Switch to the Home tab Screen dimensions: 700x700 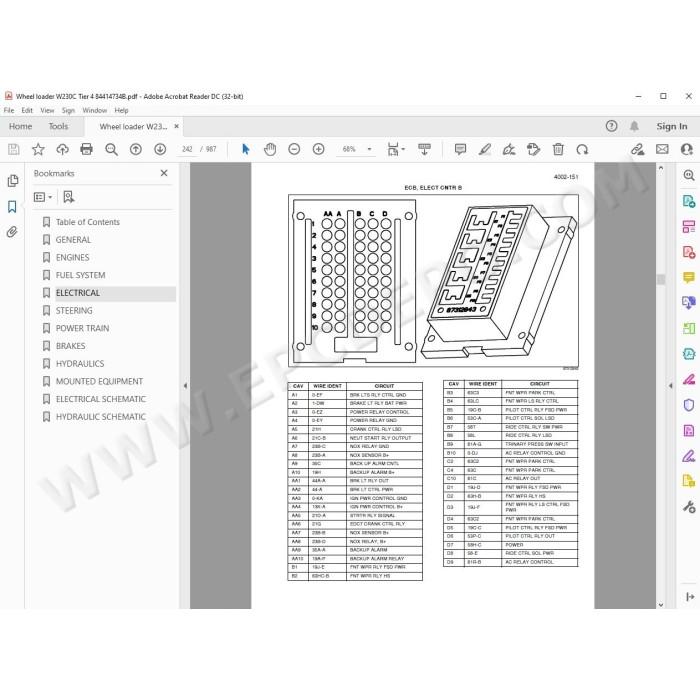pos(21,126)
